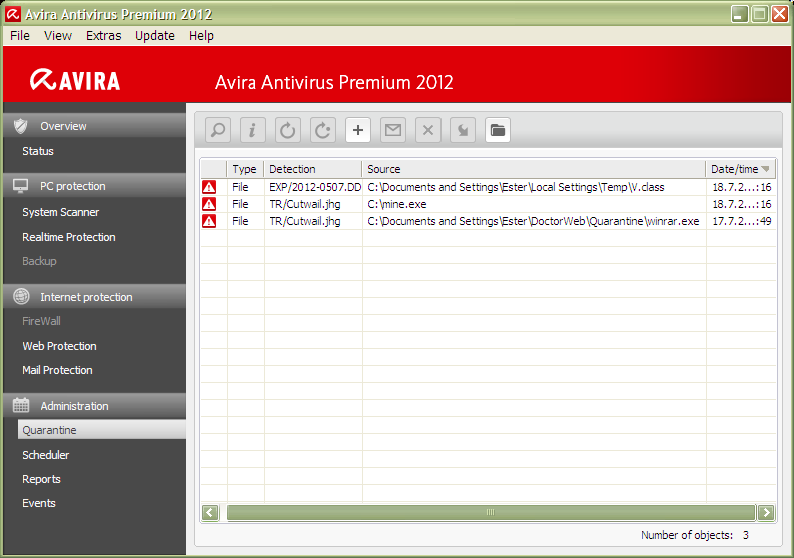Viewport: 794px width, 558px height.
Task: Open the System Scanner section
Action: (x=61, y=212)
